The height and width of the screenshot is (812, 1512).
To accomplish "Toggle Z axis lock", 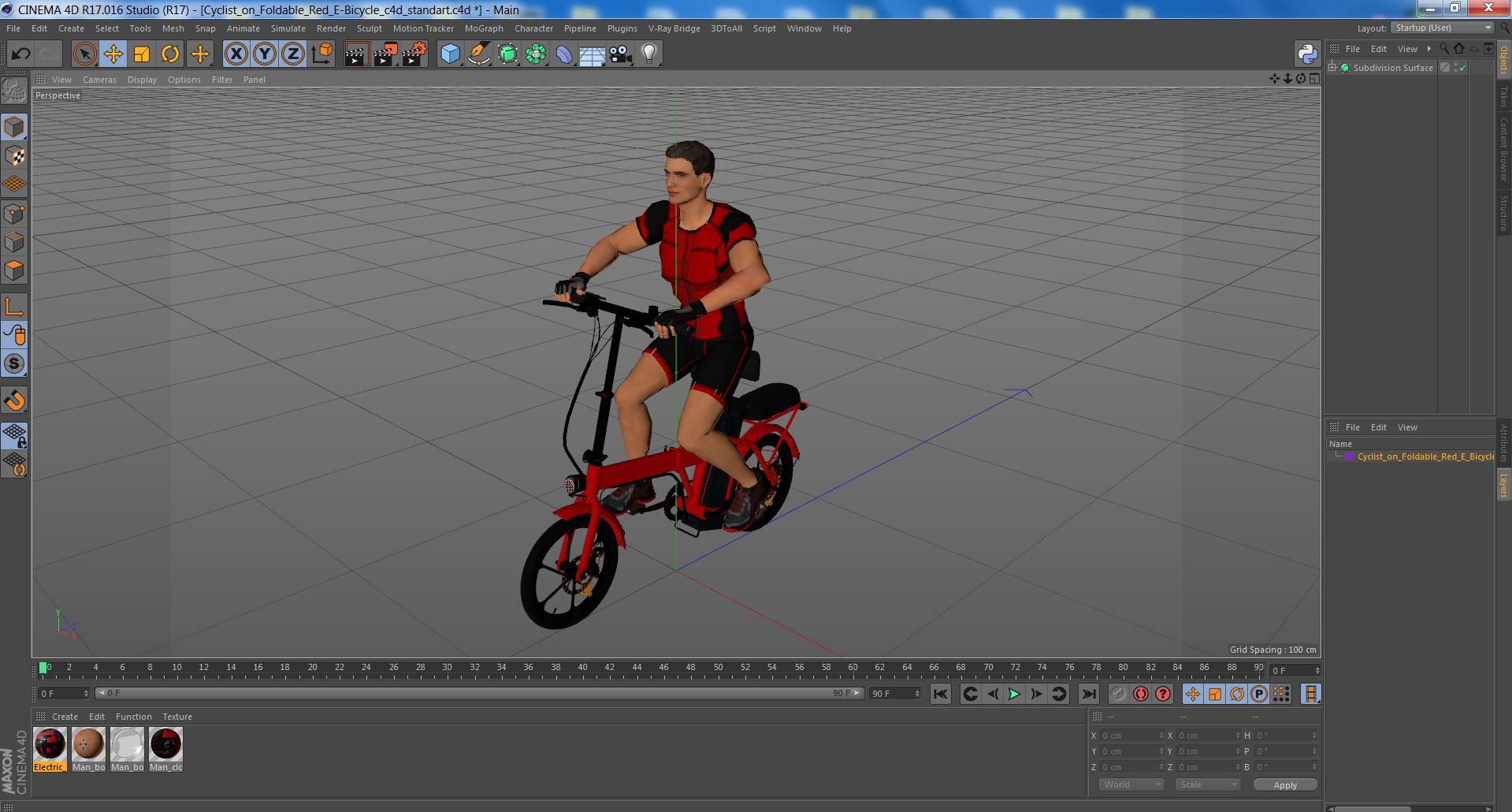I will [x=293, y=54].
